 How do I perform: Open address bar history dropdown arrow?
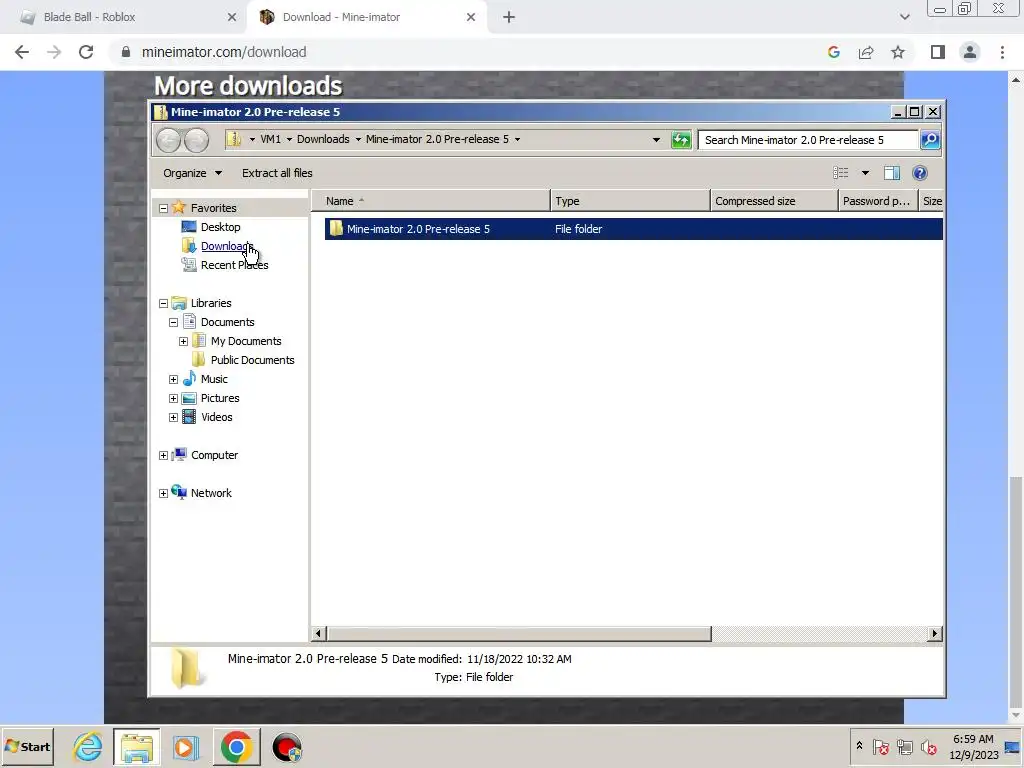(x=656, y=140)
